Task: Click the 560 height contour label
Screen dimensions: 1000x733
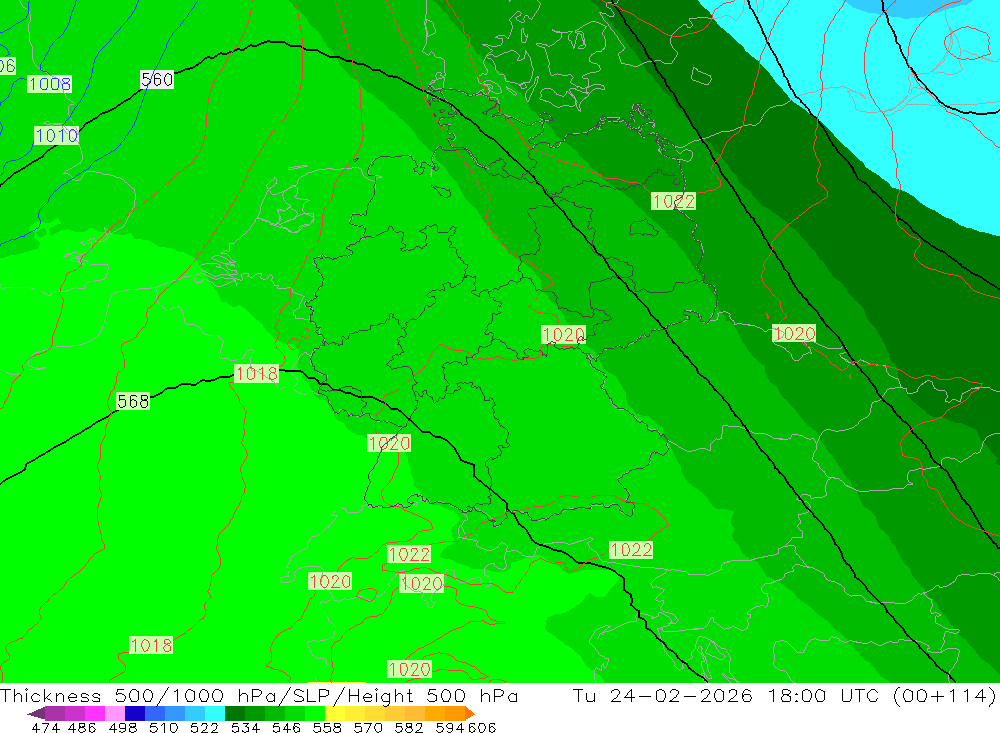Action: click(x=157, y=80)
